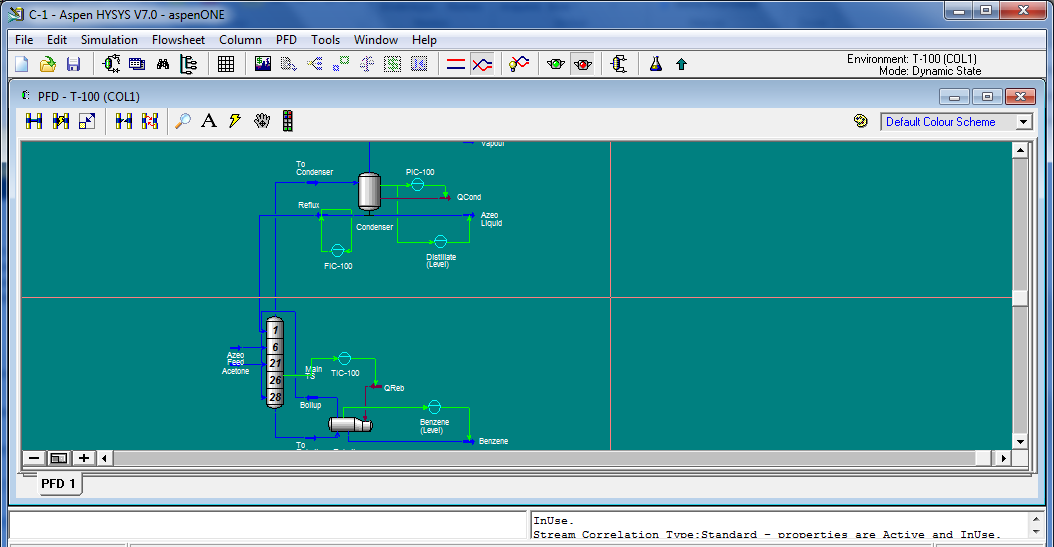Viewport: 1054px width, 547px height.
Task: Select the magnifier Zoom tool
Action: (183, 121)
